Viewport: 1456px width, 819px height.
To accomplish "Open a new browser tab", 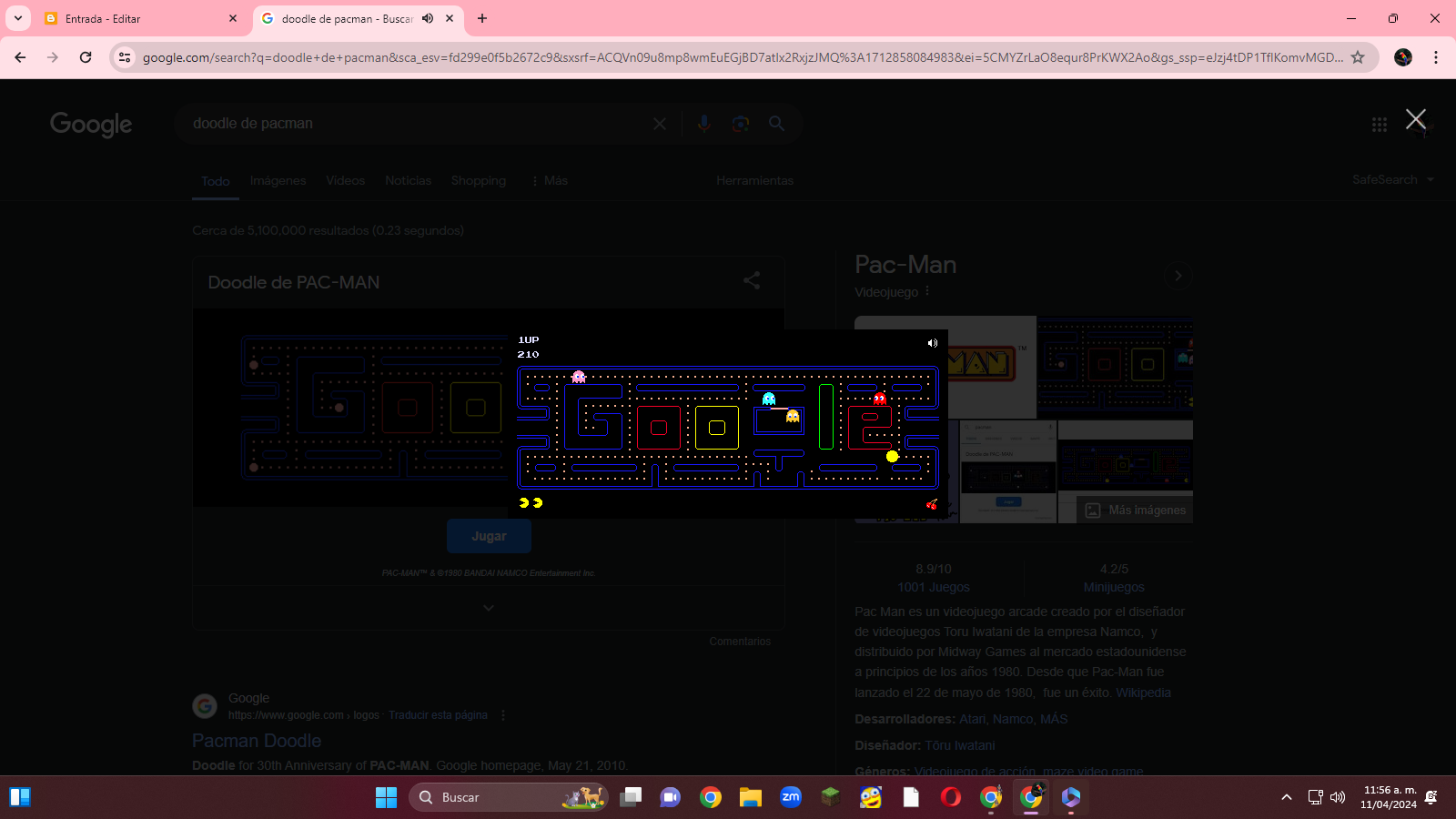I will coord(482,18).
